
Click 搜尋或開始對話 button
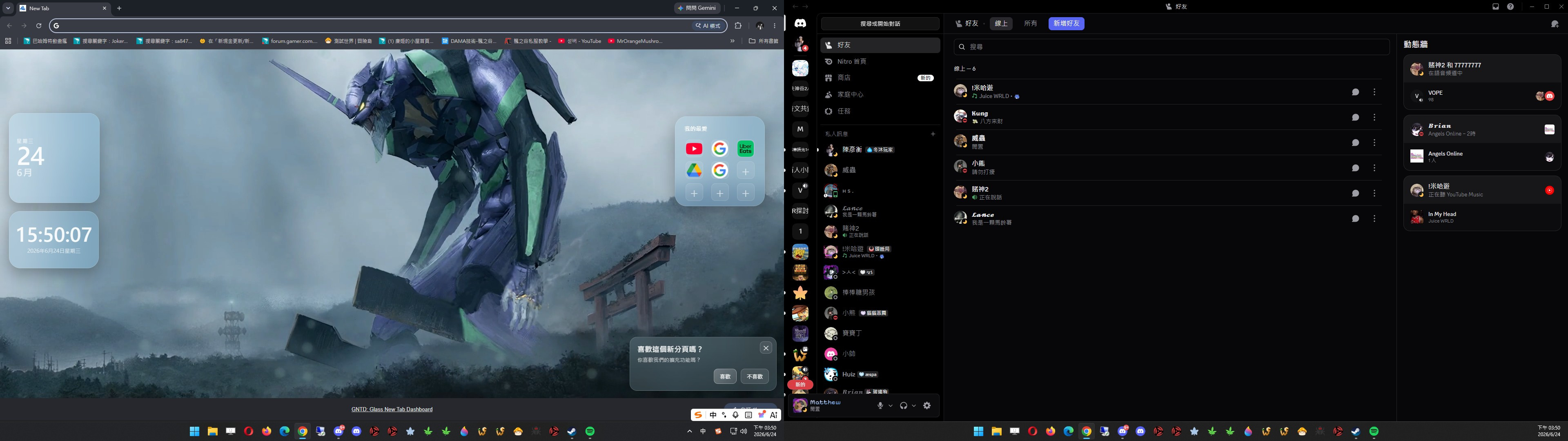pos(880,24)
